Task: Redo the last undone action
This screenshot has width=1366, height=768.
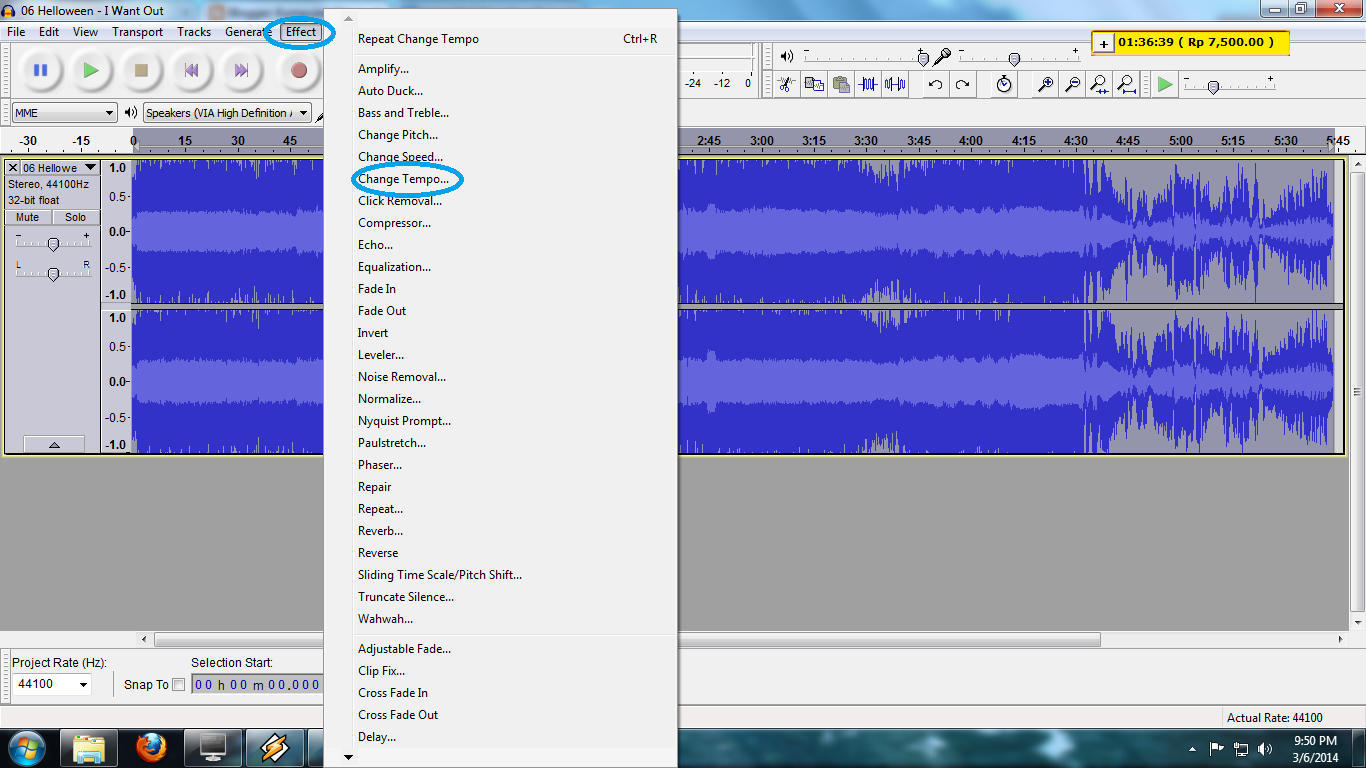Action: point(962,84)
